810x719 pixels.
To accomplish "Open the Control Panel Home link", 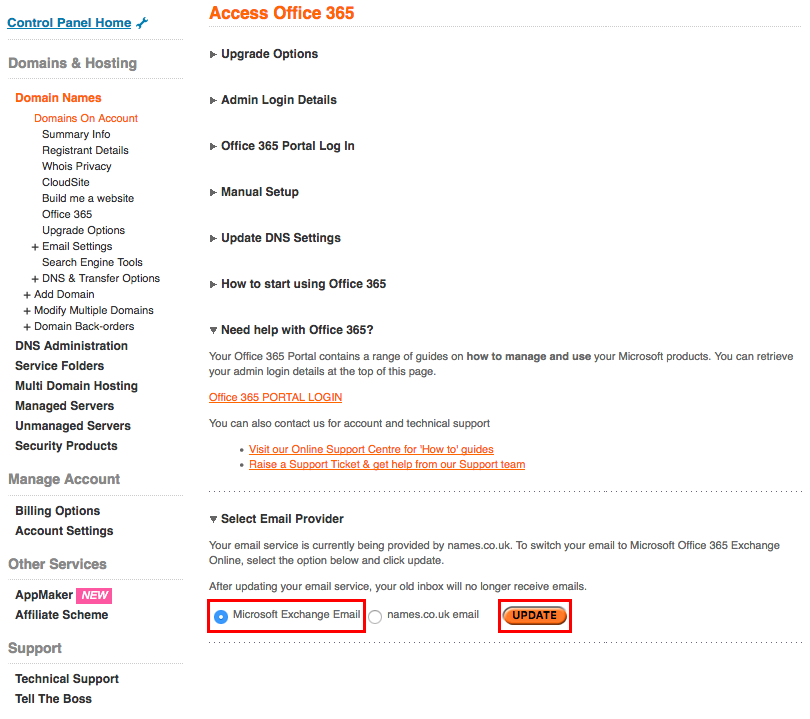I will pyautogui.click(x=69, y=23).
